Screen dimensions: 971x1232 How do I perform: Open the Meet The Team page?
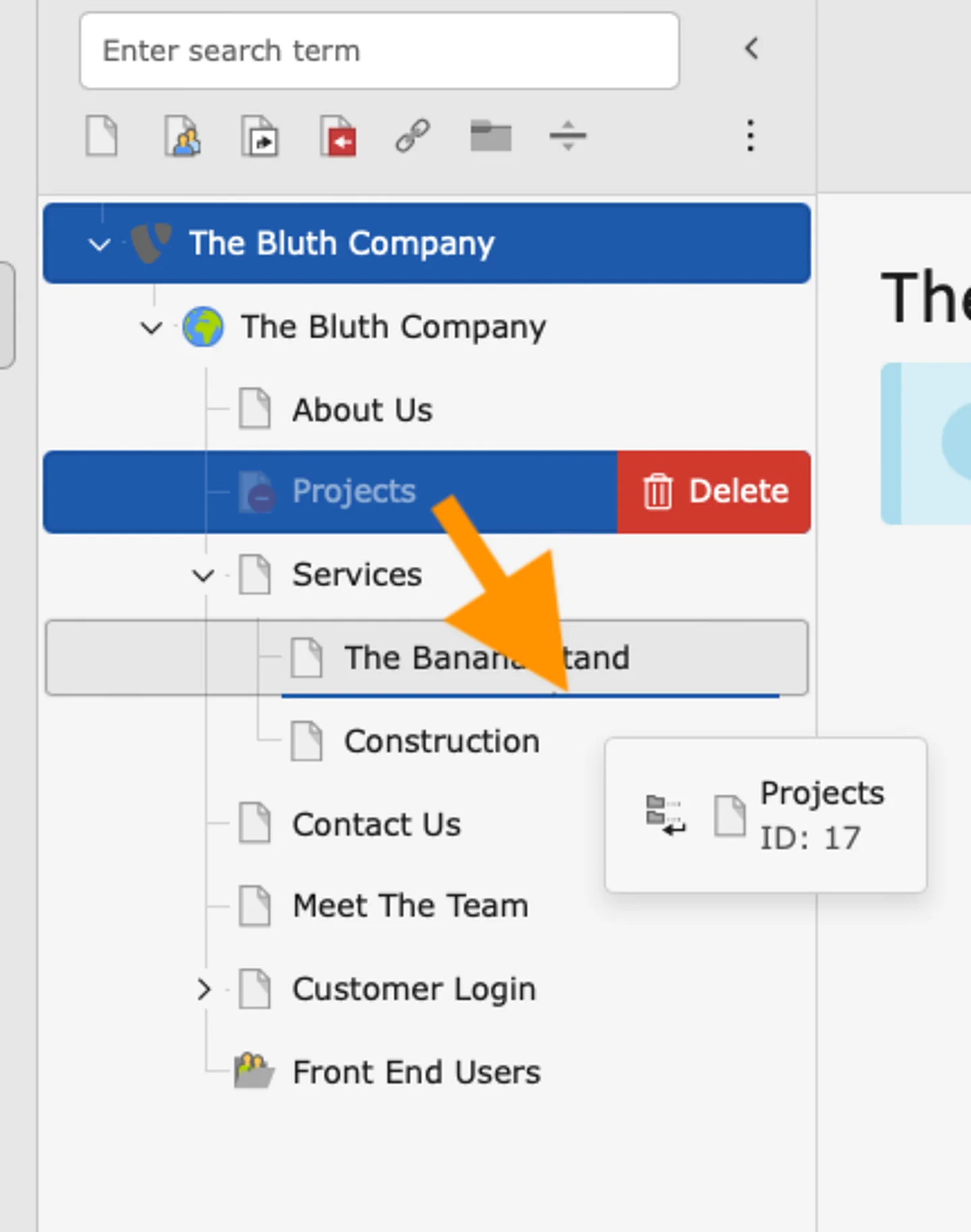410,906
